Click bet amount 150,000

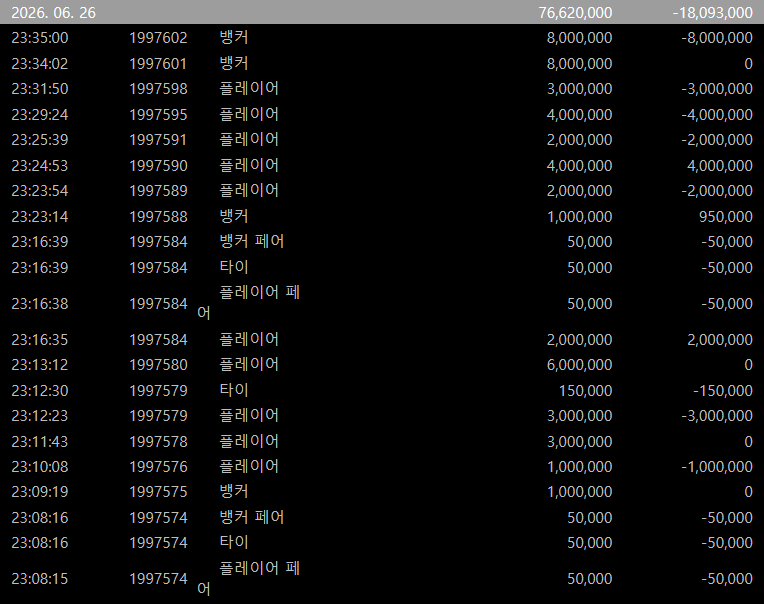tap(585, 391)
